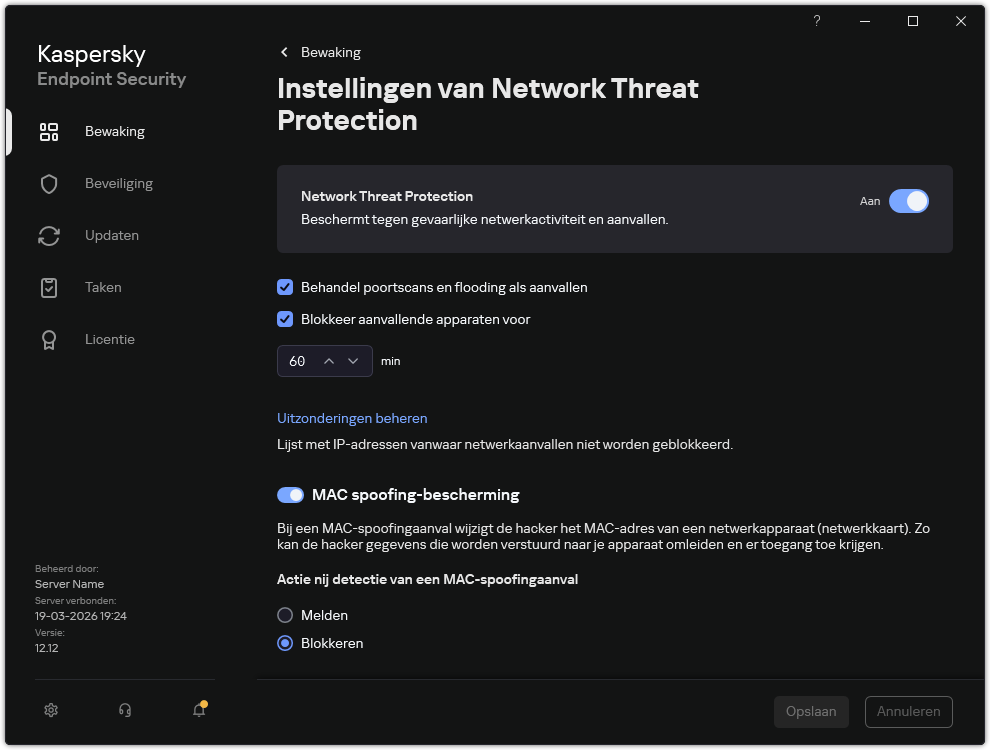Select the Beveiliging shield icon
The image size is (990, 750).
click(49, 183)
